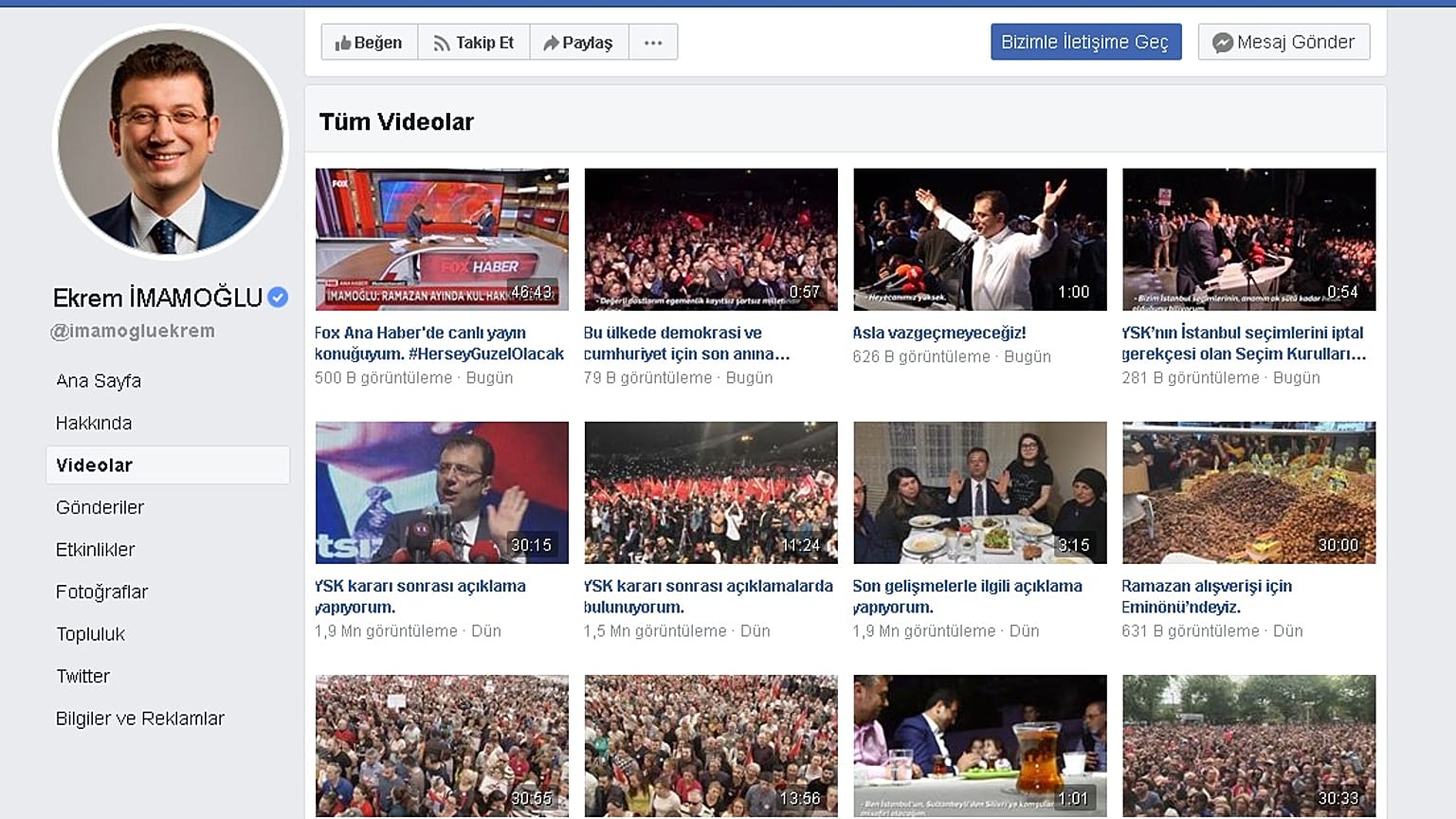Play the 30:55 crowd video thumbnail
Screen dimensions: 1456x819
click(442, 746)
